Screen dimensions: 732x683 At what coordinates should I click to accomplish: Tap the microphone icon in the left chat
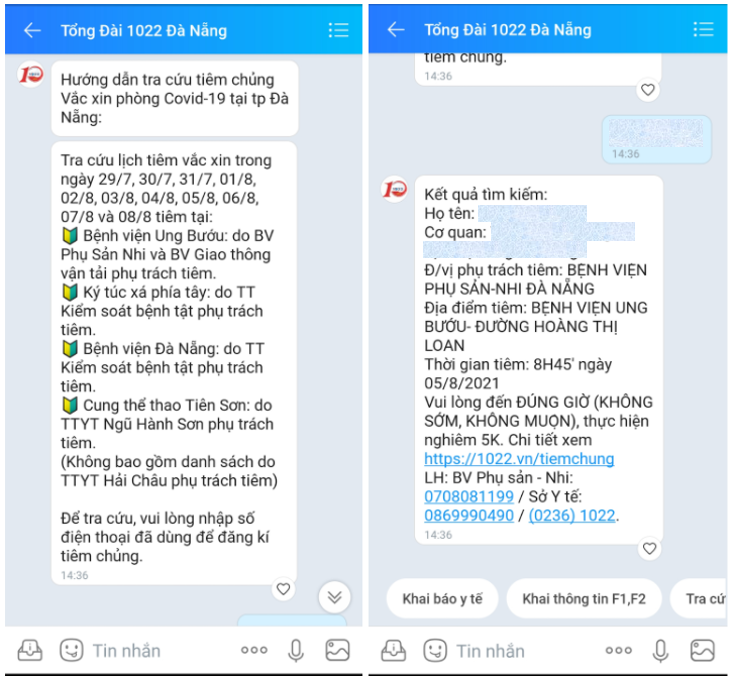(296, 650)
